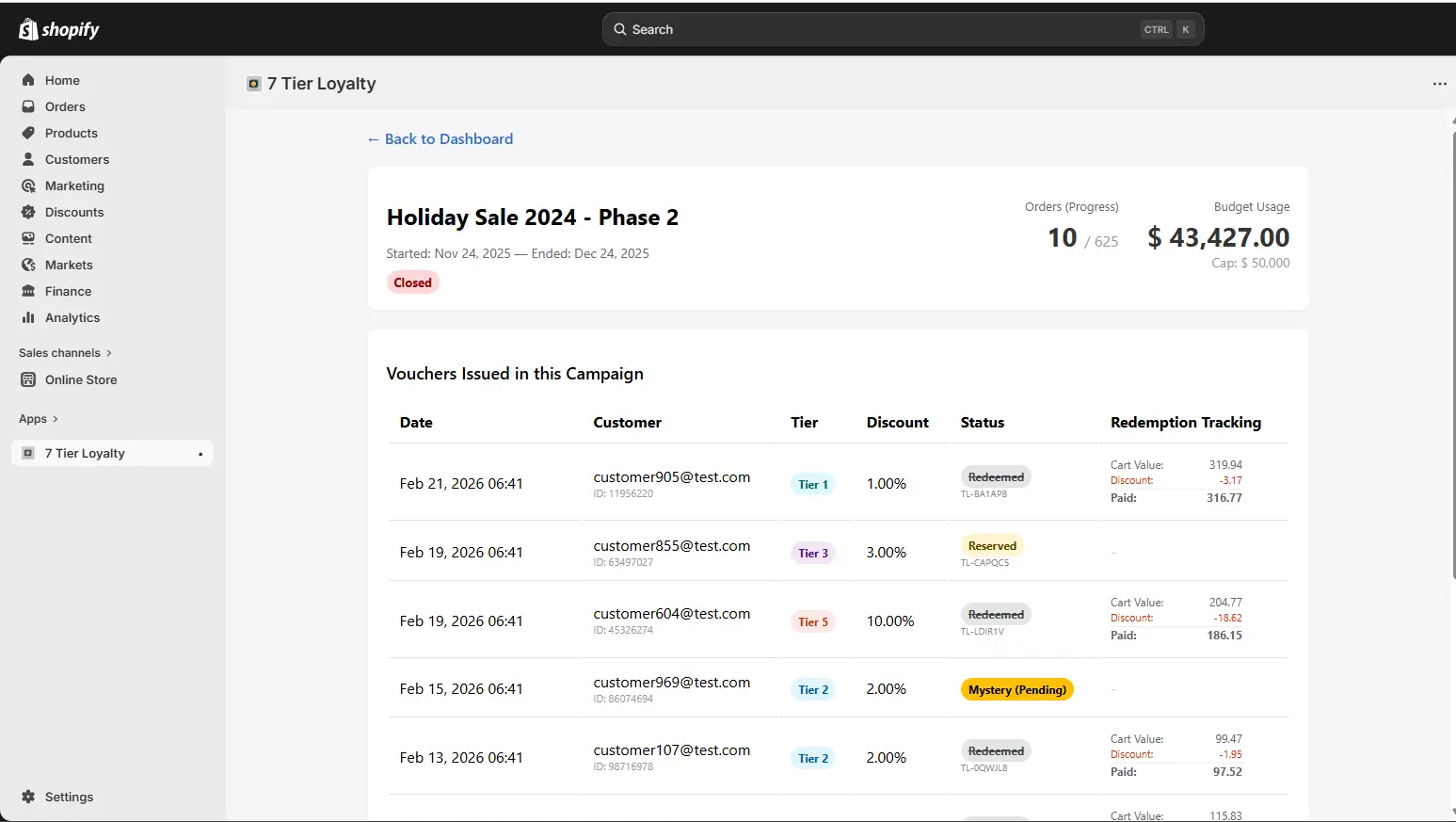The width and height of the screenshot is (1456, 822).
Task: Click the 10.00% discount value
Action: pos(890,621)
